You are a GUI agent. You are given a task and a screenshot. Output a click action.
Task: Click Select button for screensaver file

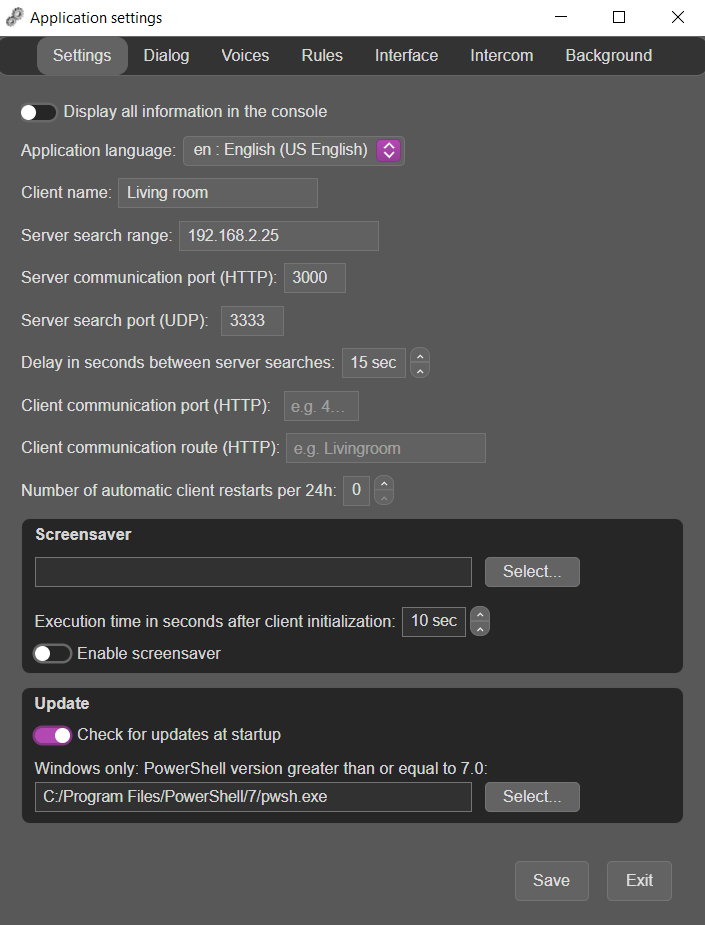point(532,572)
